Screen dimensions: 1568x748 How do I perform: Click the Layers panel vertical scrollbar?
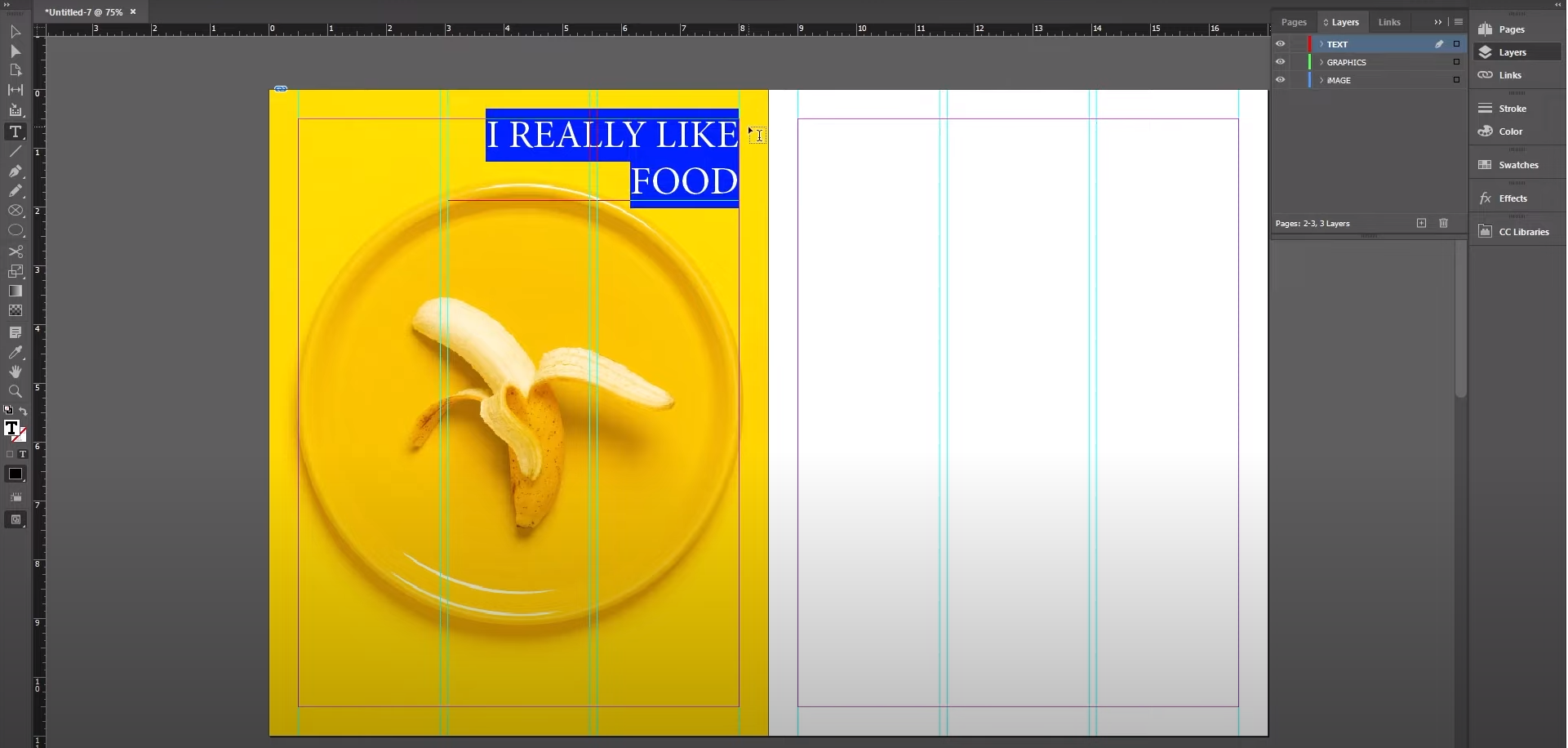point(1461,318)
